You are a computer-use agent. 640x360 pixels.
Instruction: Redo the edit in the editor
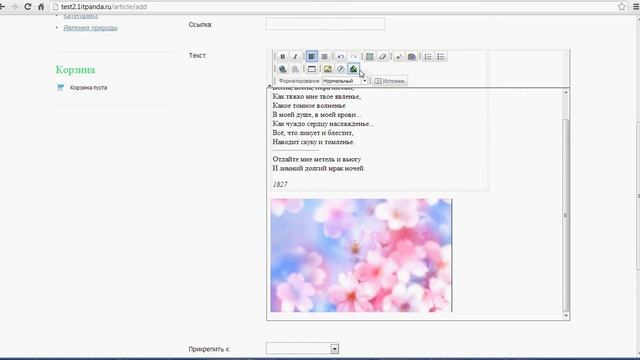pyautogui.click(x=353, y=56)
